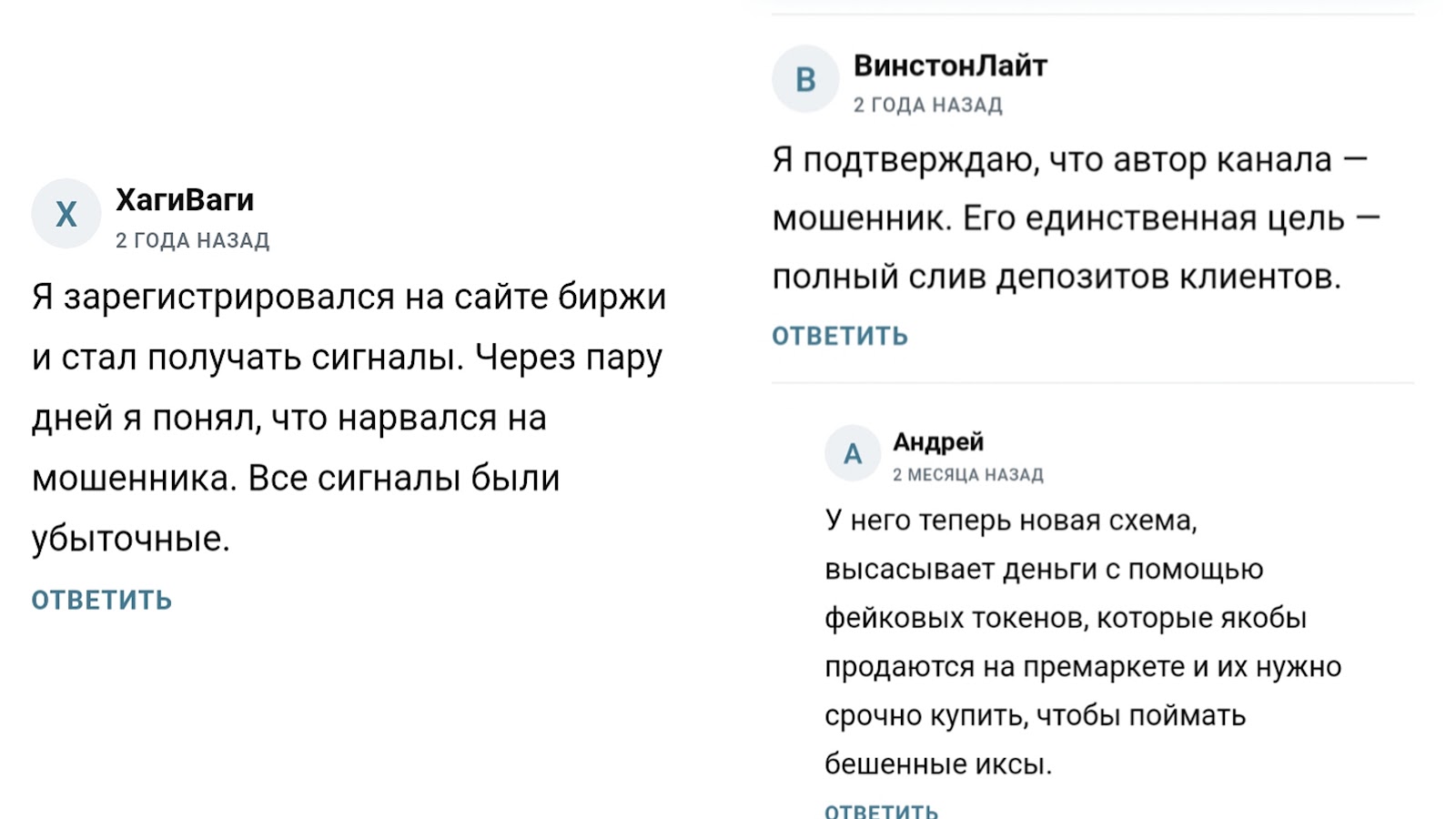The image size is (1456, 819).
Task: Click the line 'мошенника. Все сигналы были'
Action: pos(296,478)
